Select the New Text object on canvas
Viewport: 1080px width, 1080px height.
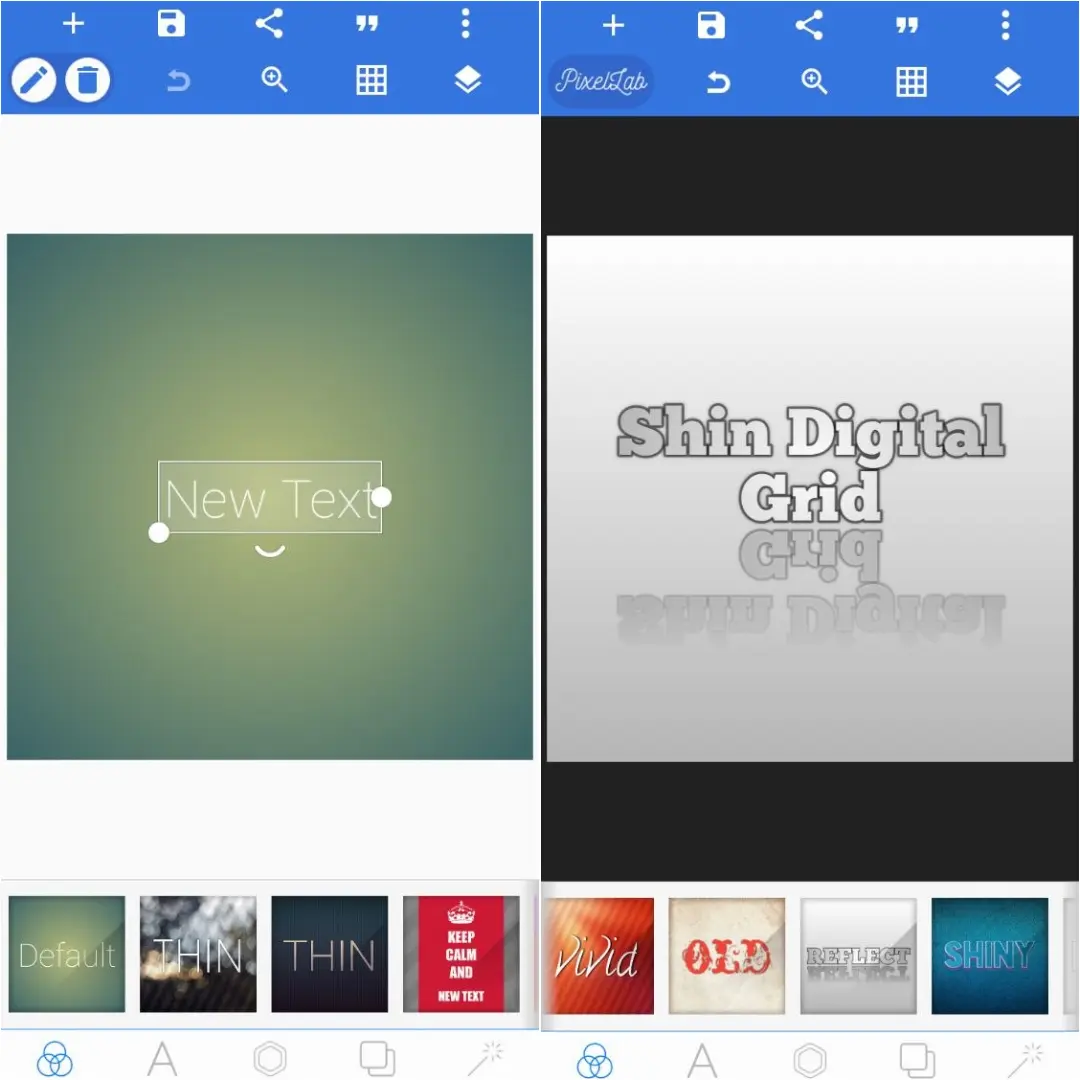(x=270, y=497)
